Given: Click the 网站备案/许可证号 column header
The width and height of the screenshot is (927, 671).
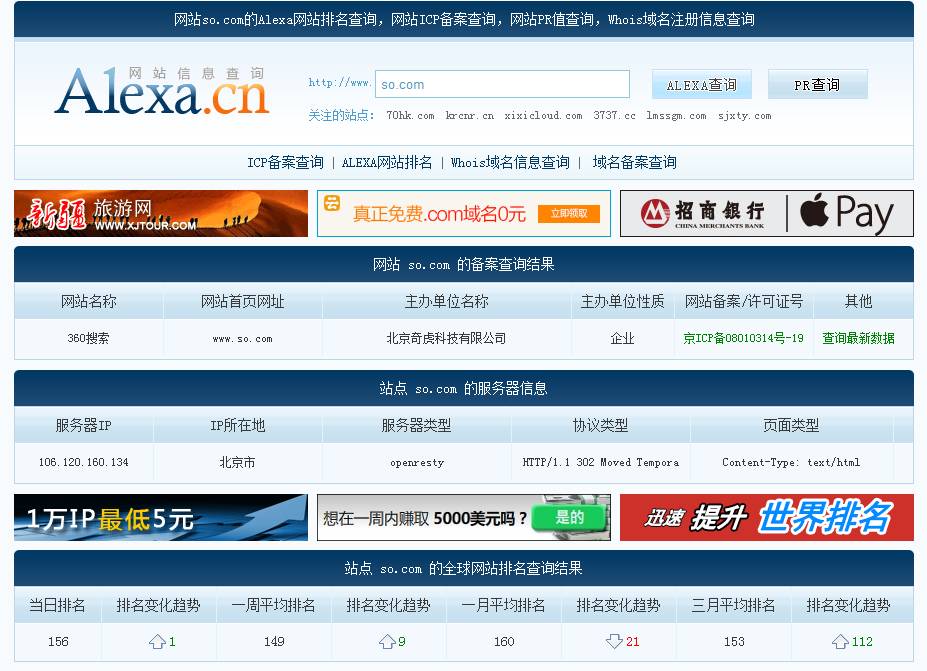Looking at the screenshot, I should pyautogui.click(x=744, y=302).
